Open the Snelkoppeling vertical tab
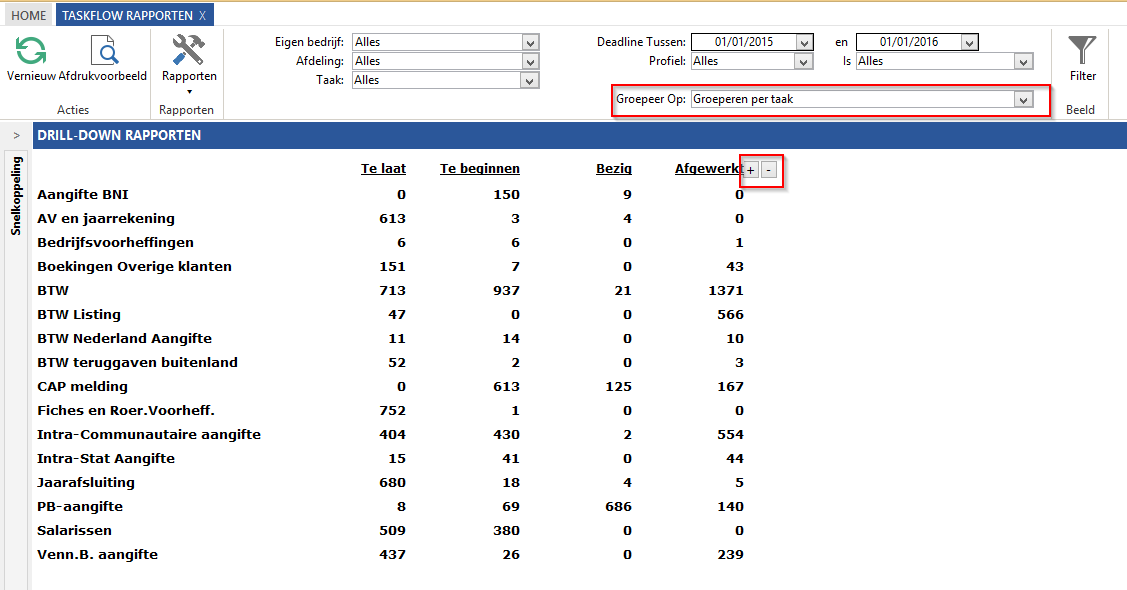This screenshot has width=1127, height=590. point(16,196)
